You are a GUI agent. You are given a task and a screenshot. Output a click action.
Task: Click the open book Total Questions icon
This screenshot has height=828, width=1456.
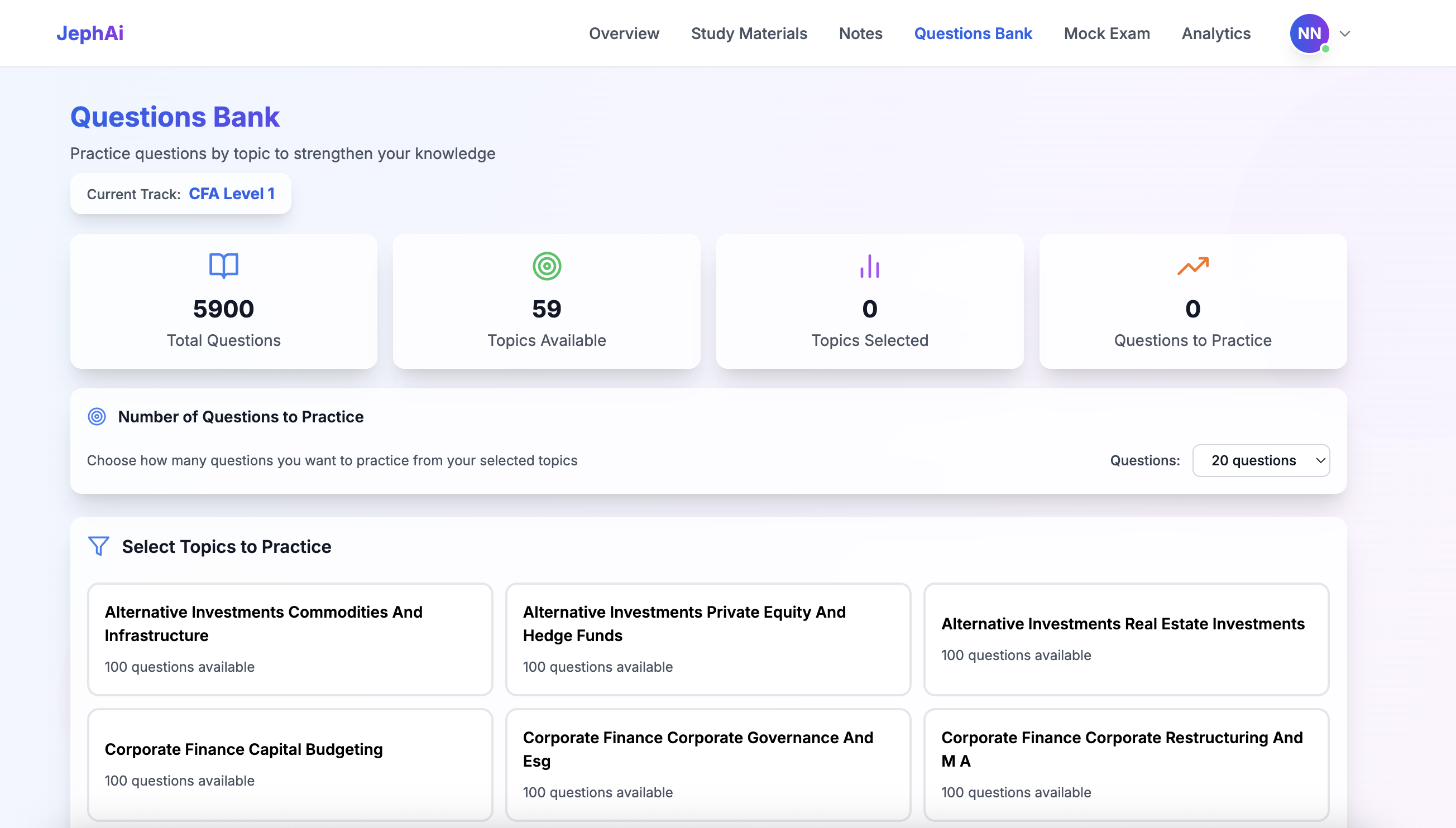coord(224,265)
